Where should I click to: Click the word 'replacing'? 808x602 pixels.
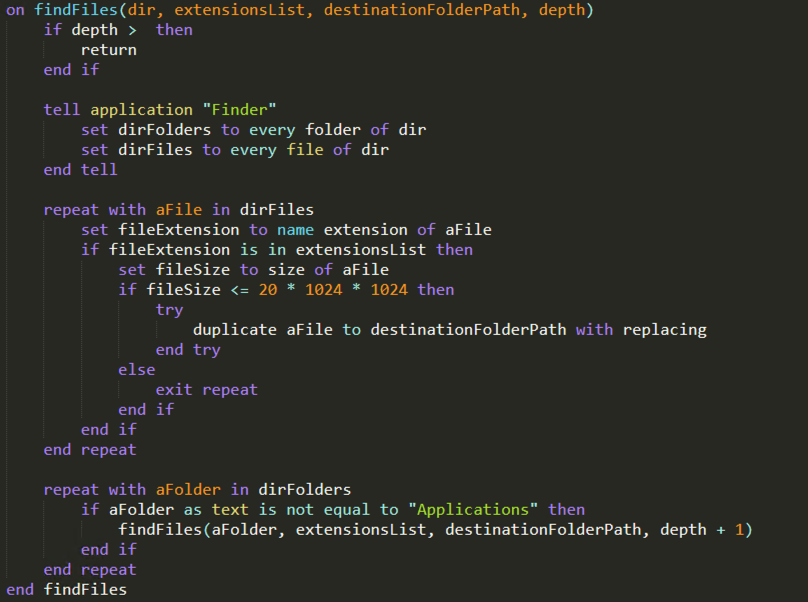[x=665, y=330]
